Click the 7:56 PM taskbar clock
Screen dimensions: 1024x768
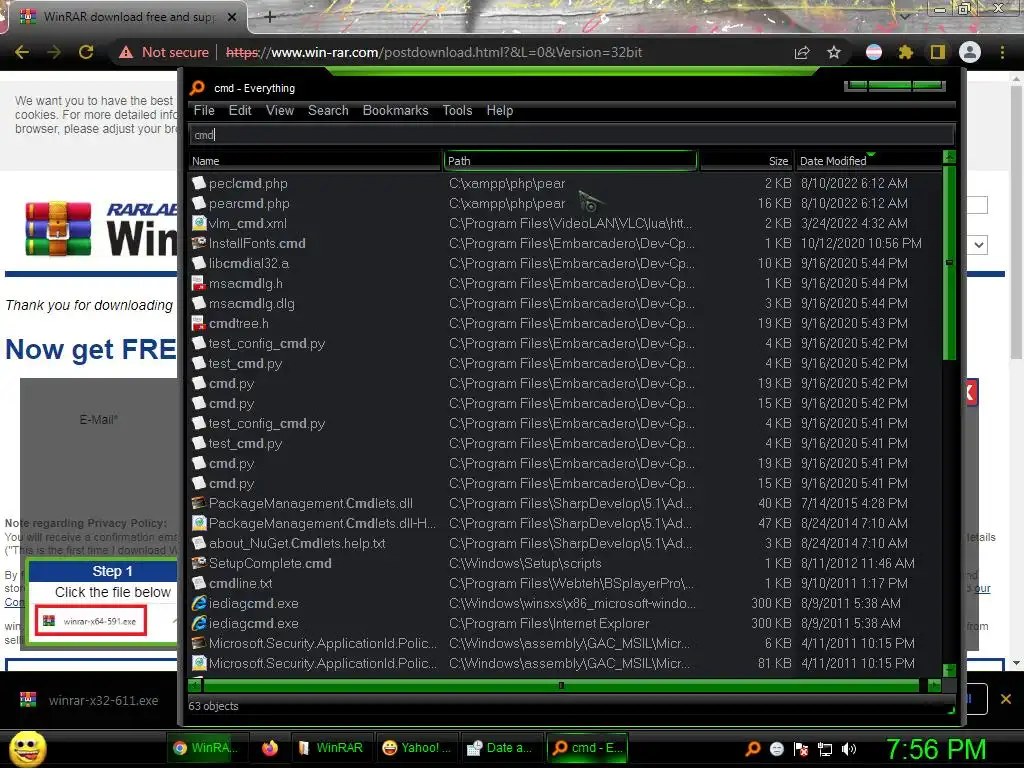(x=935, y=749)
